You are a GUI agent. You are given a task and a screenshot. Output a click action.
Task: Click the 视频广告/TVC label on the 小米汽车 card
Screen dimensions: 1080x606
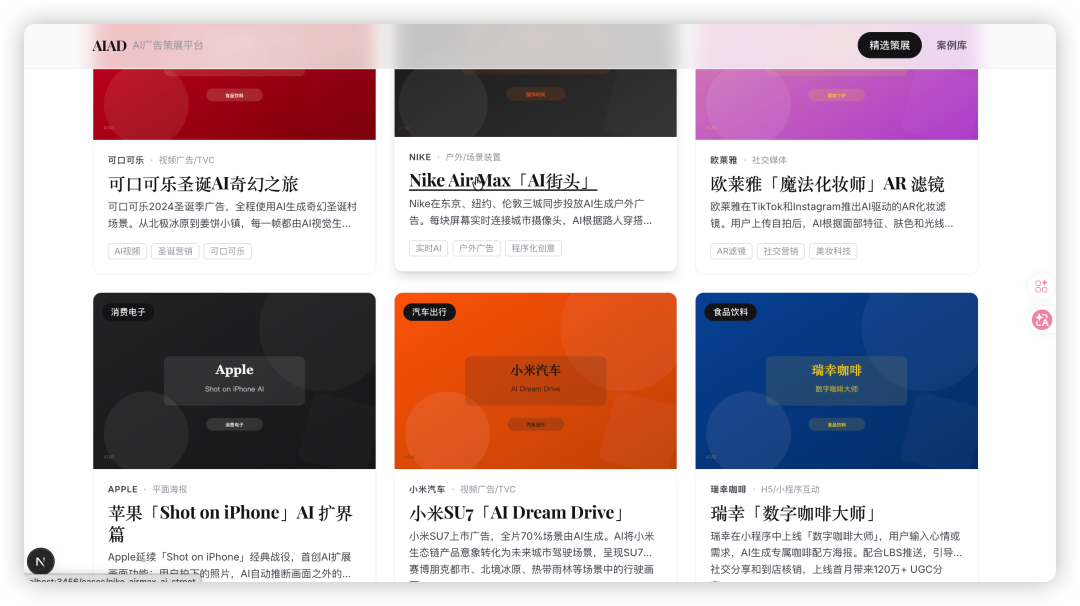tap(488, 489)
